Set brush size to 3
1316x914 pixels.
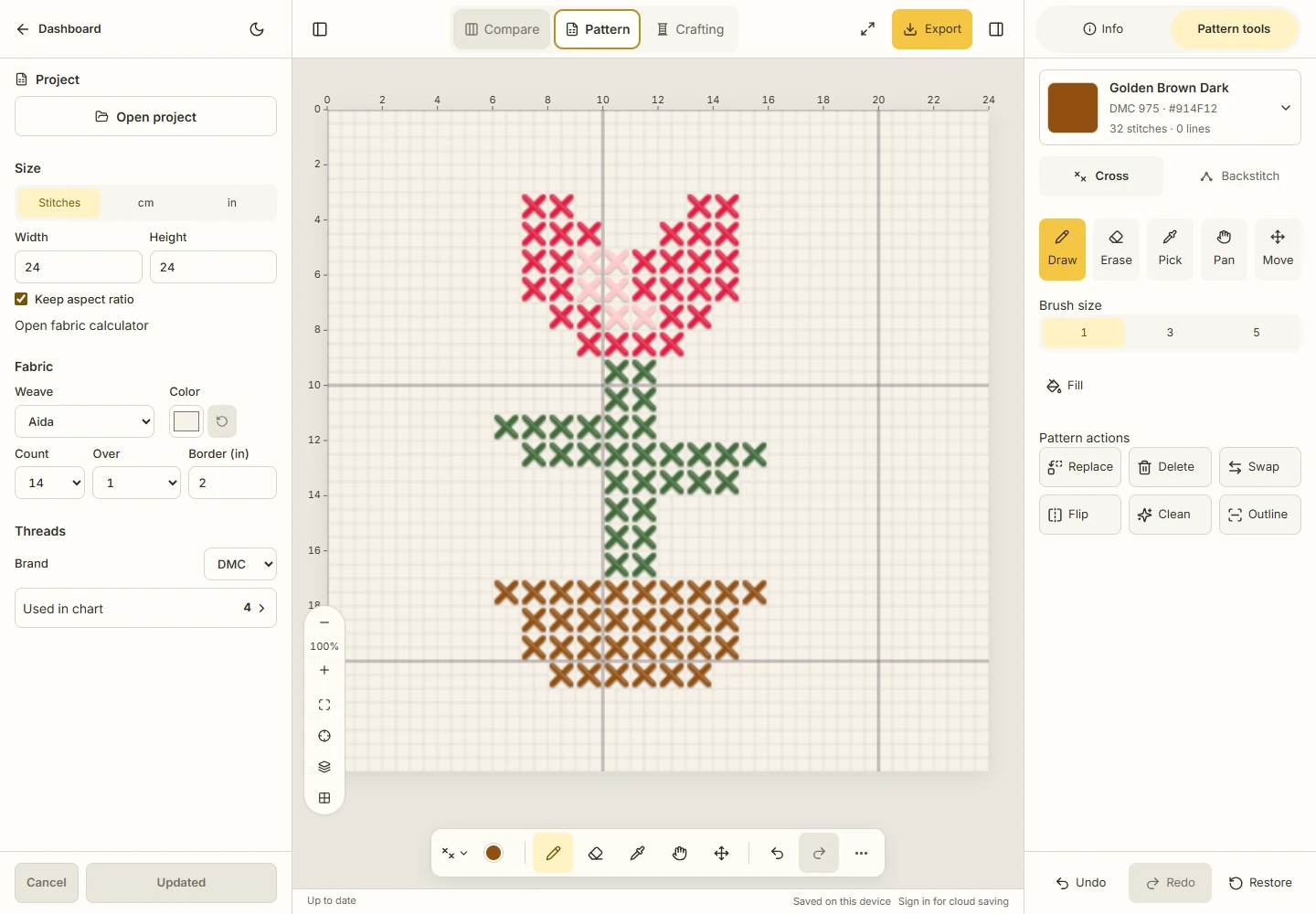pyautogui.click(x=1170, y=333)
